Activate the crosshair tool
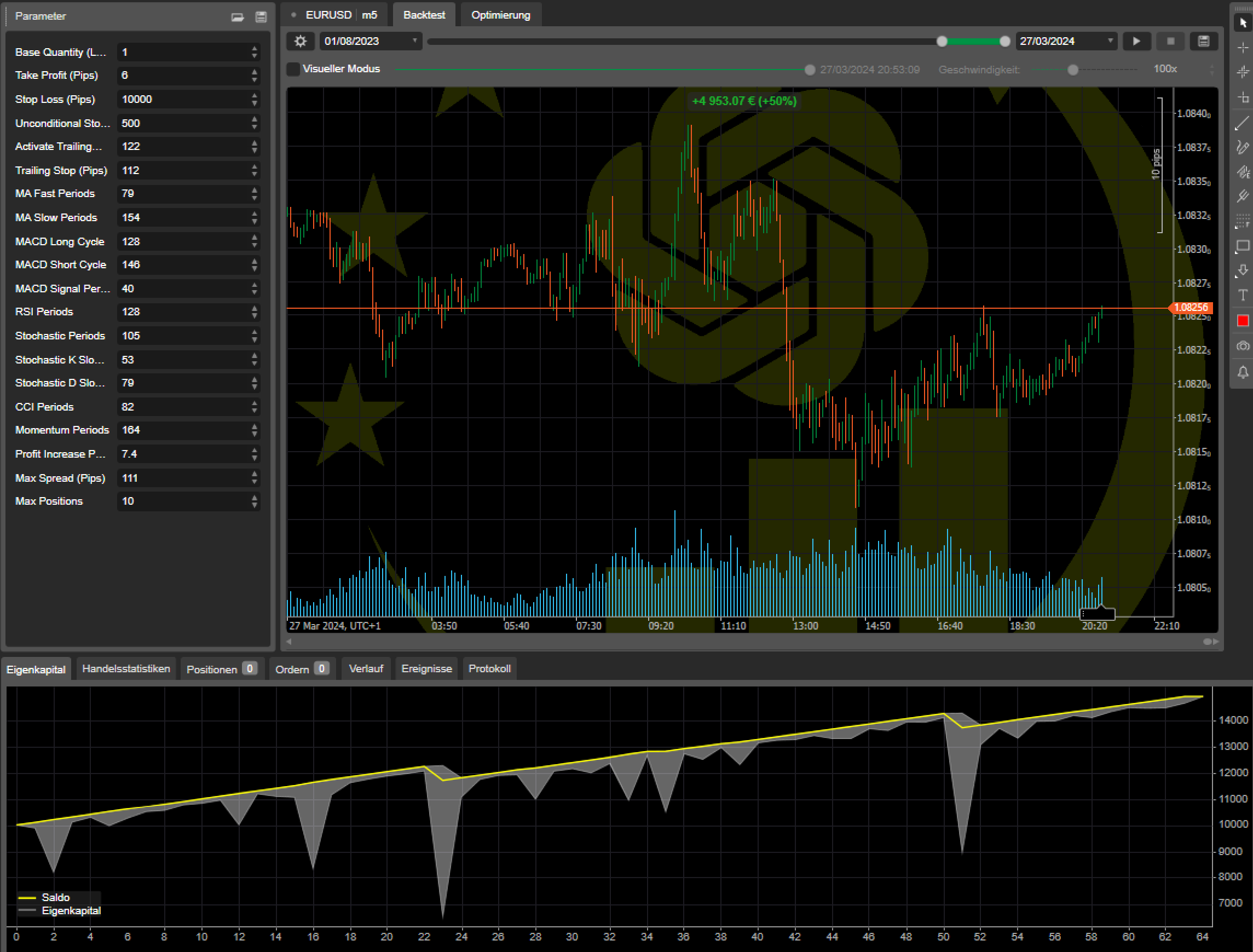Viewport: 1253px width, 952px height. pyautogui.click(x=1243, y=48)
